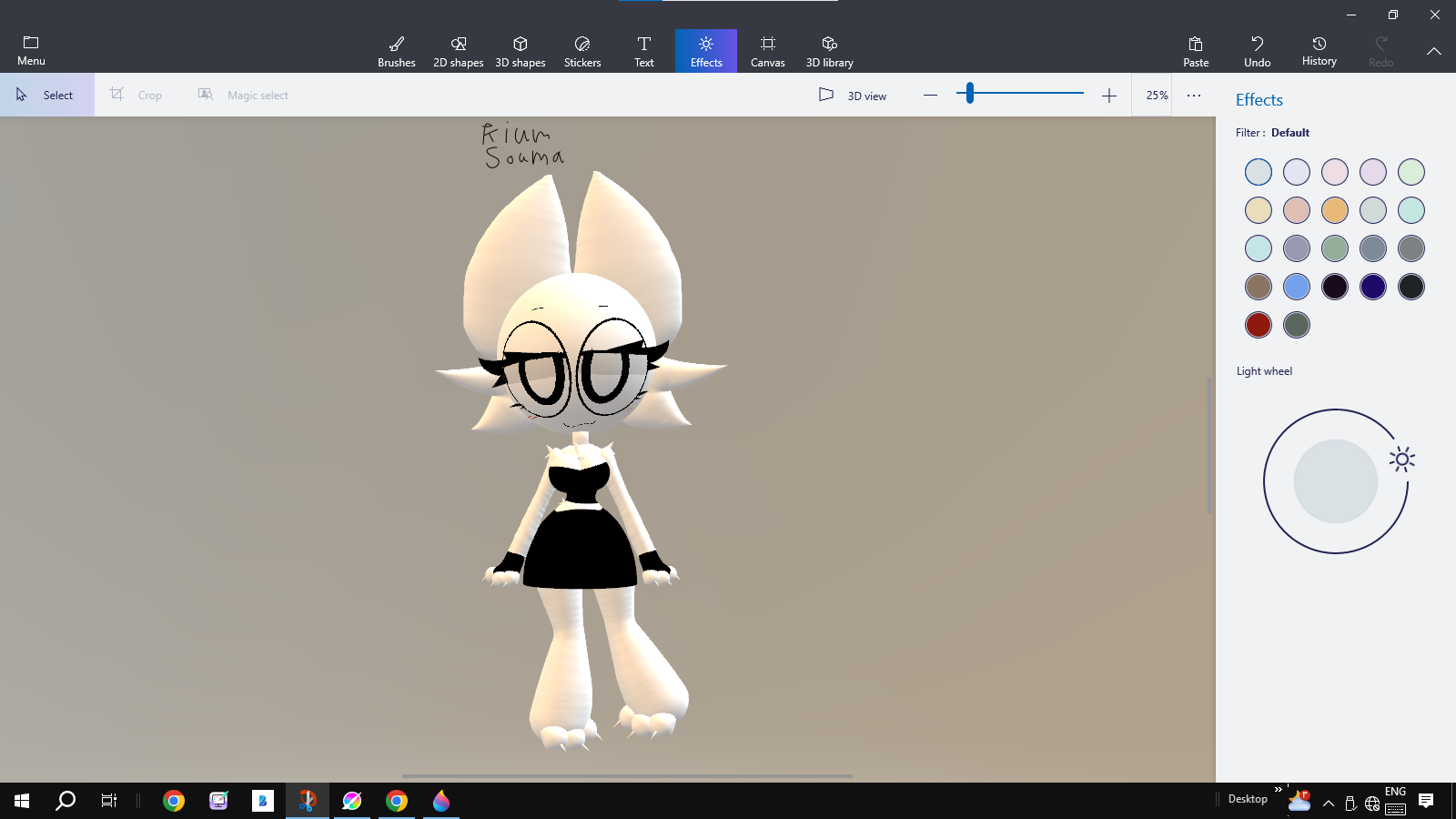Click the Select tool button

pos(47,96)
